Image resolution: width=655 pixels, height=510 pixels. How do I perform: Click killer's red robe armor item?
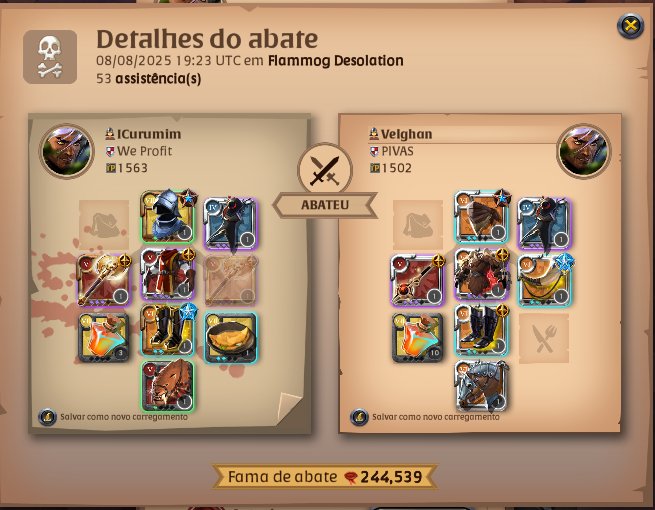pyautogui.click(x=168, y=275)
